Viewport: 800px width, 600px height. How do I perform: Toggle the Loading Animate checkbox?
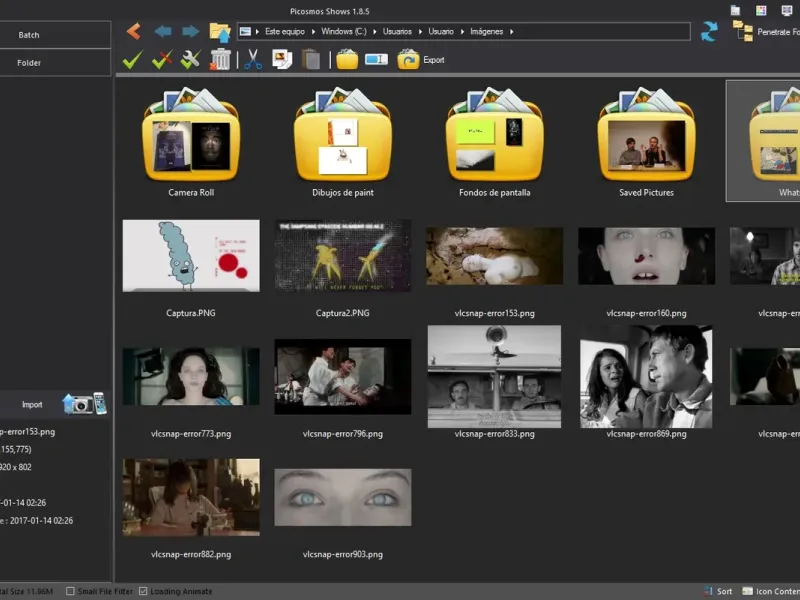(143, 592)
